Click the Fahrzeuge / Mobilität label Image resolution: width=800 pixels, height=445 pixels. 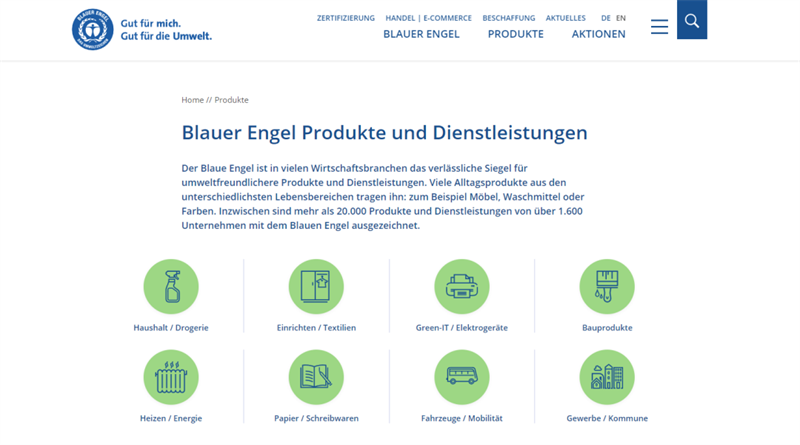[462, 418]
